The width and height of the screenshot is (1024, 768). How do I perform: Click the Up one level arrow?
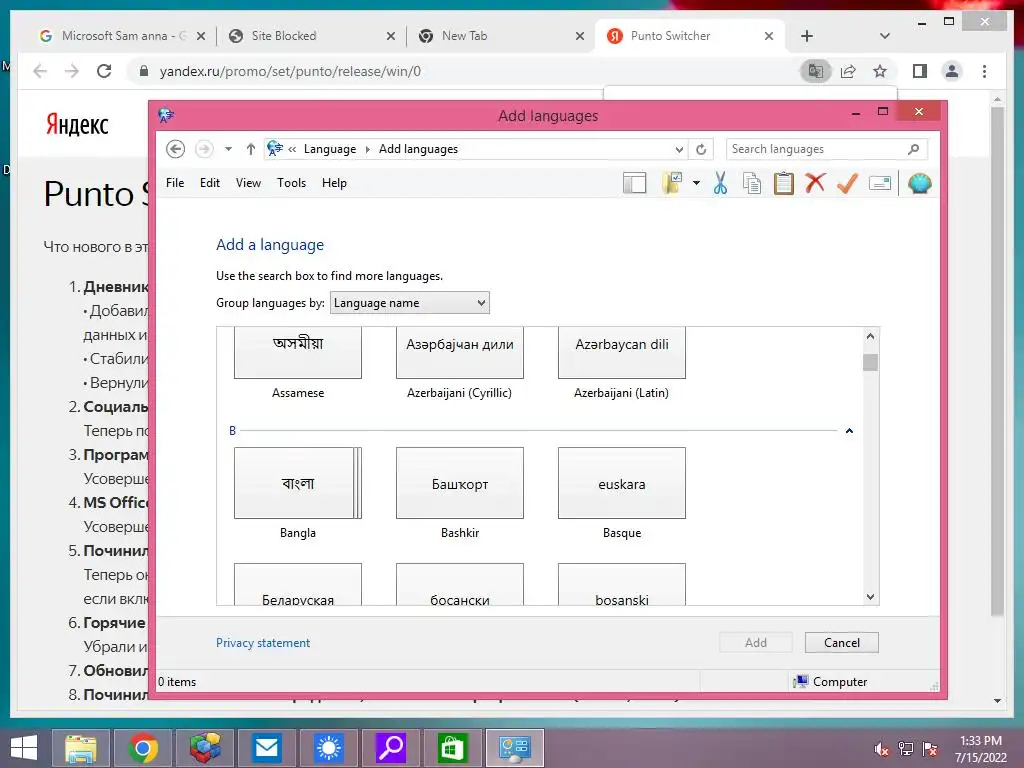(251, 149)
